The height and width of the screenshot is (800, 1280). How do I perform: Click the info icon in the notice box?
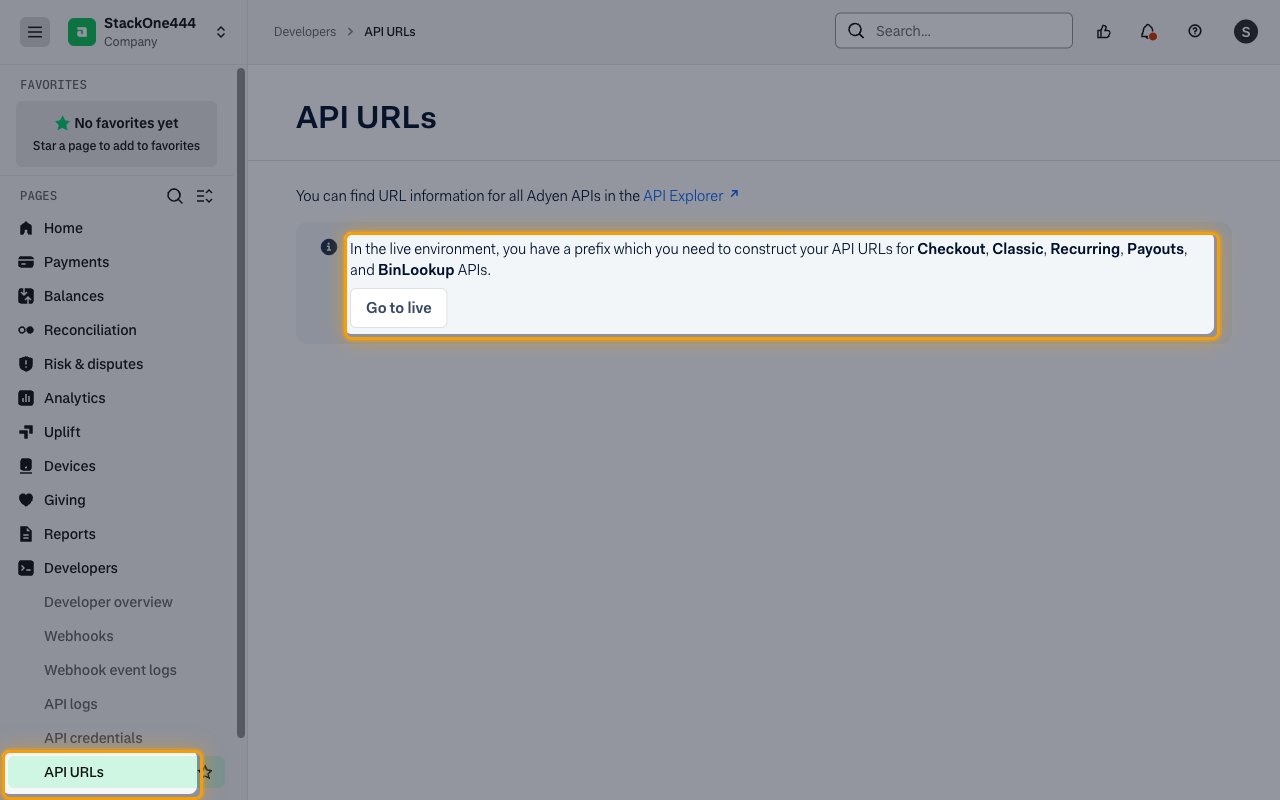click(328, 247)
